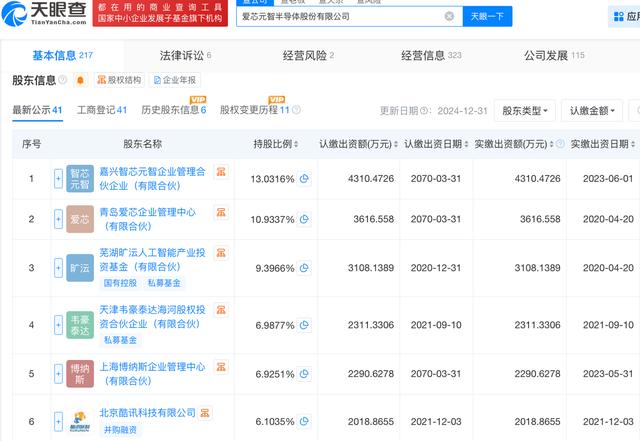Click the Tianyancha logo
Image resolution: width=640 pixels, height=441 pixels.
44,15
